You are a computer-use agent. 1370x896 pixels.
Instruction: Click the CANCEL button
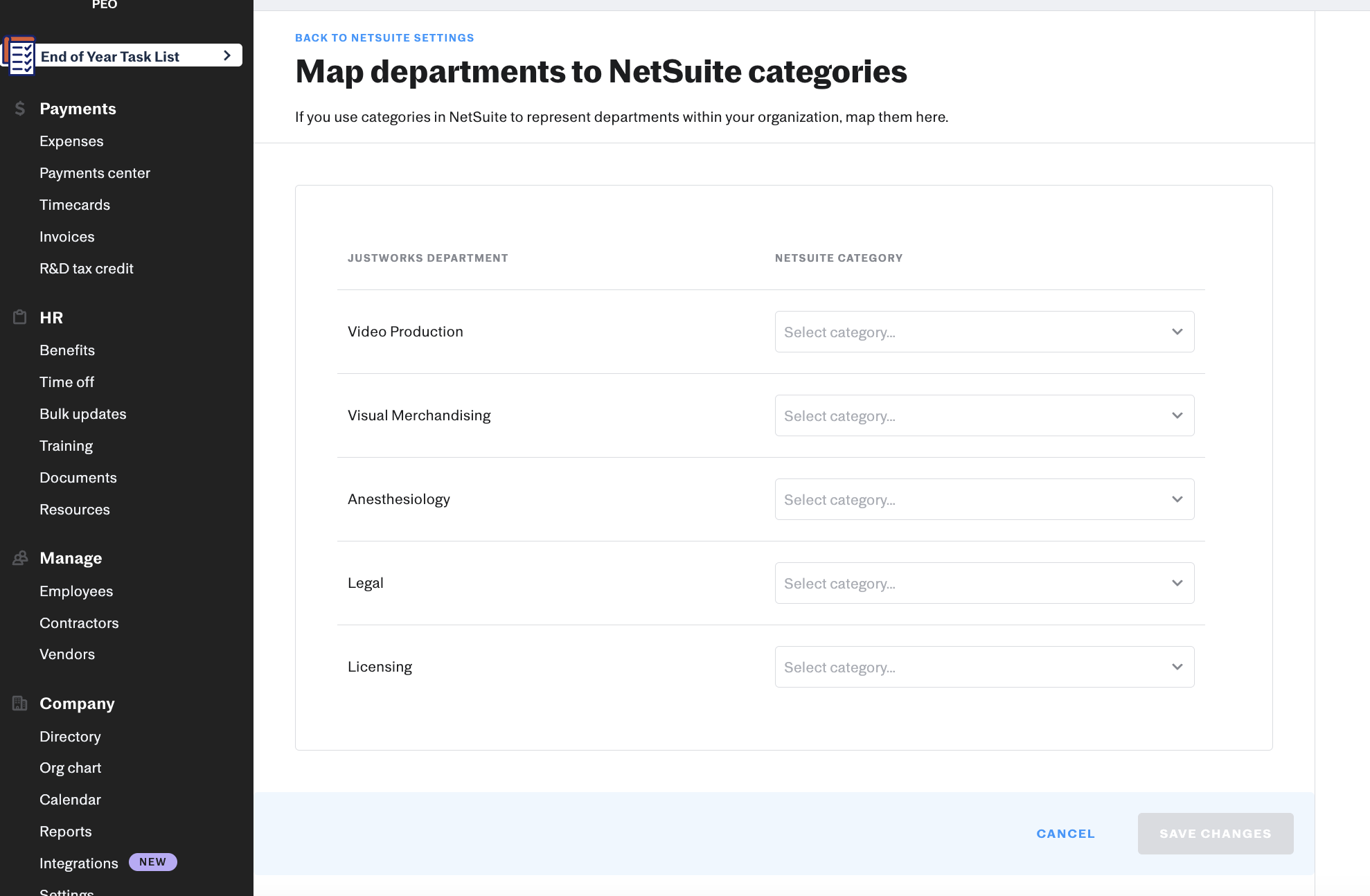pos(1065,834)
